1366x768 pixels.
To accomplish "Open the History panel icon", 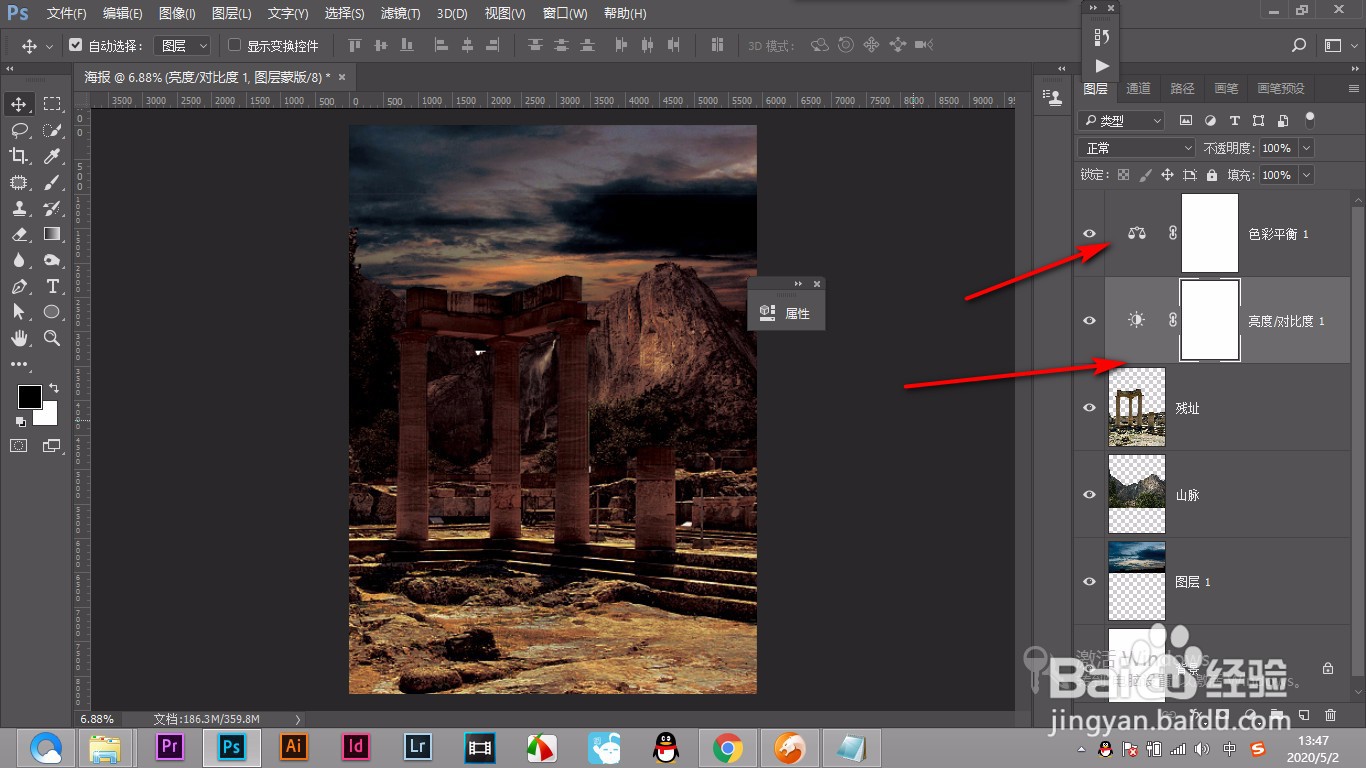I will pos(1101,37).
